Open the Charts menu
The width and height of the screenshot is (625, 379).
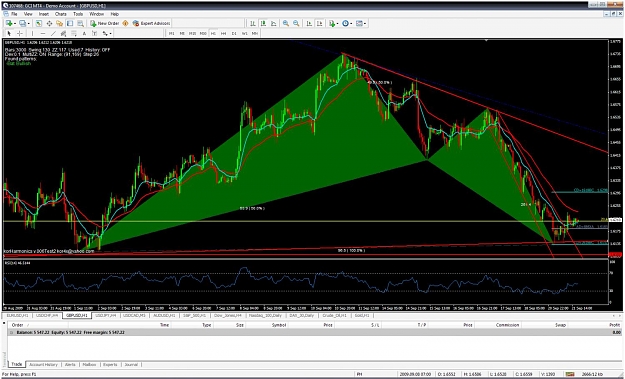click(x=61, y=14)
